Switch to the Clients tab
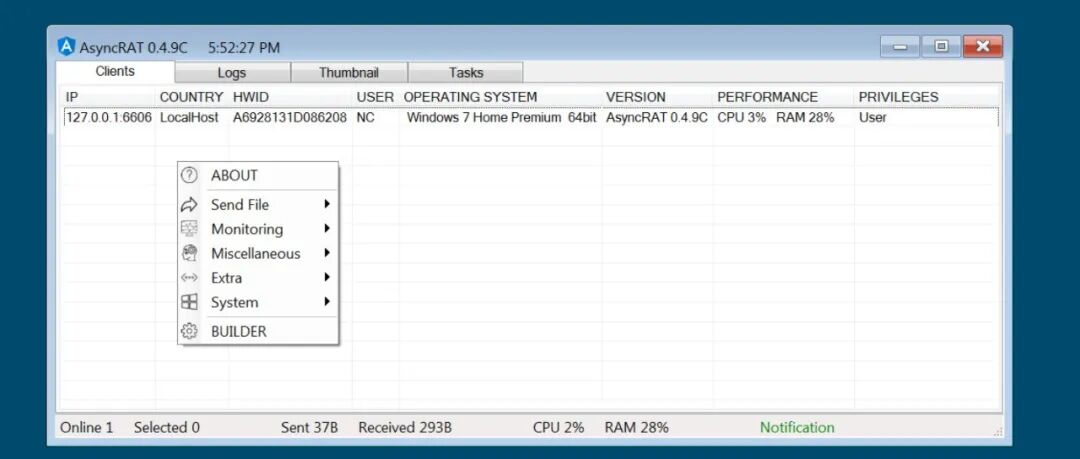1080x459 pixels. 115,72
